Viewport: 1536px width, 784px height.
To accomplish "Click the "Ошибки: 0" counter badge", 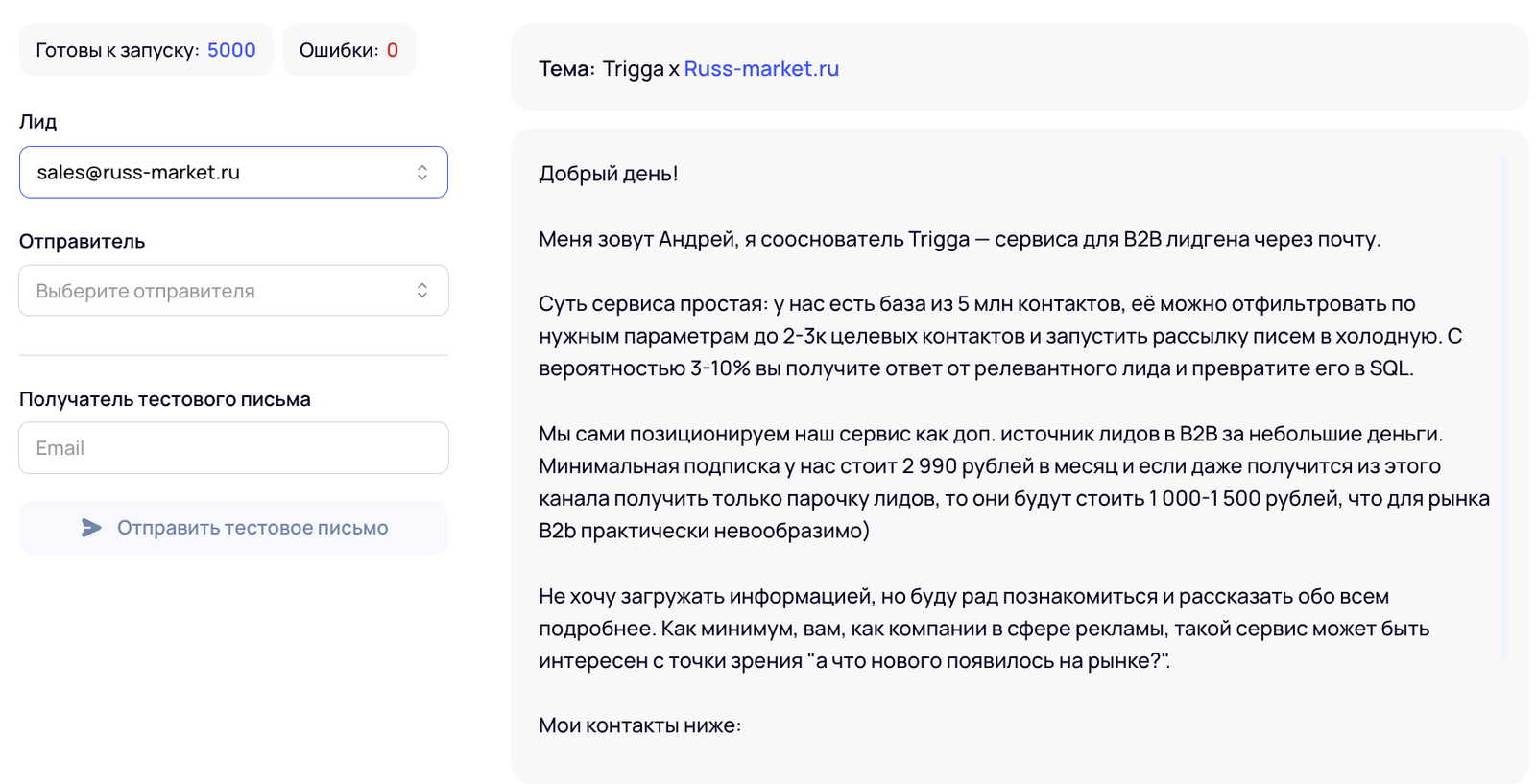I will pyautogui.click(x=348, y=50).
